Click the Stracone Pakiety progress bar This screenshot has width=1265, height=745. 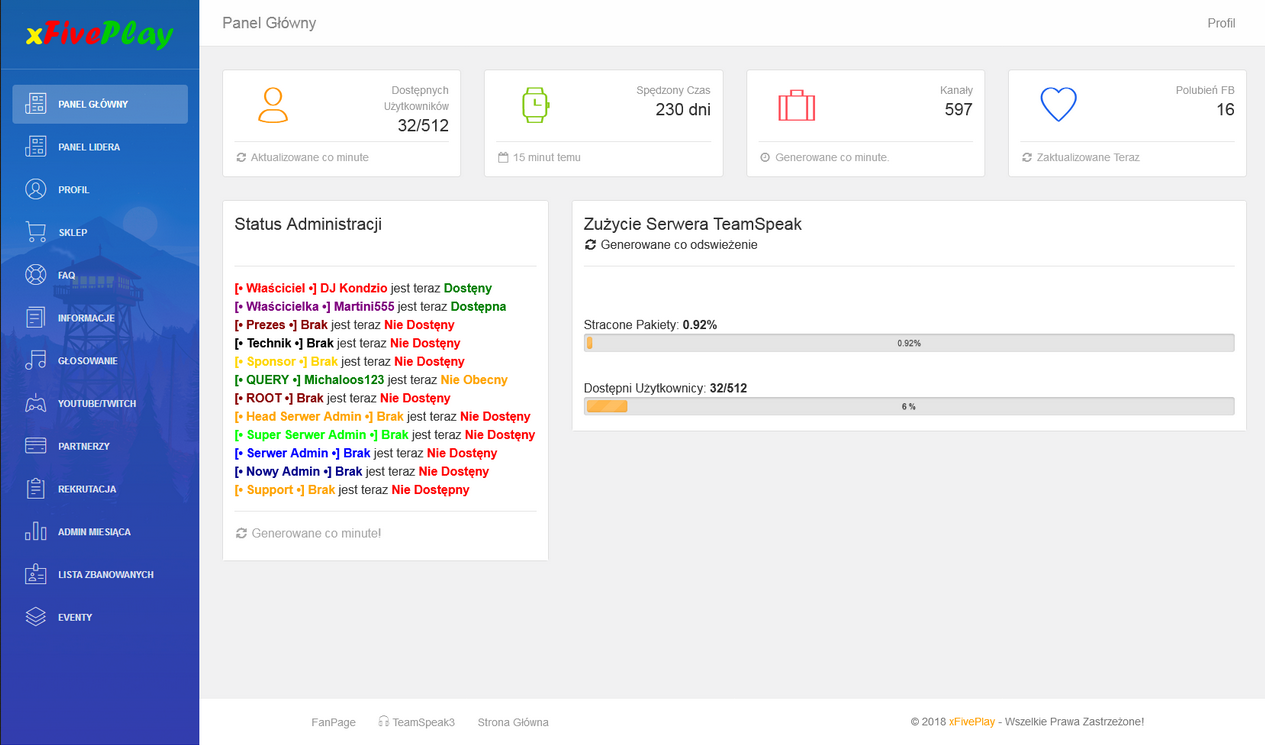click(908, 343)
